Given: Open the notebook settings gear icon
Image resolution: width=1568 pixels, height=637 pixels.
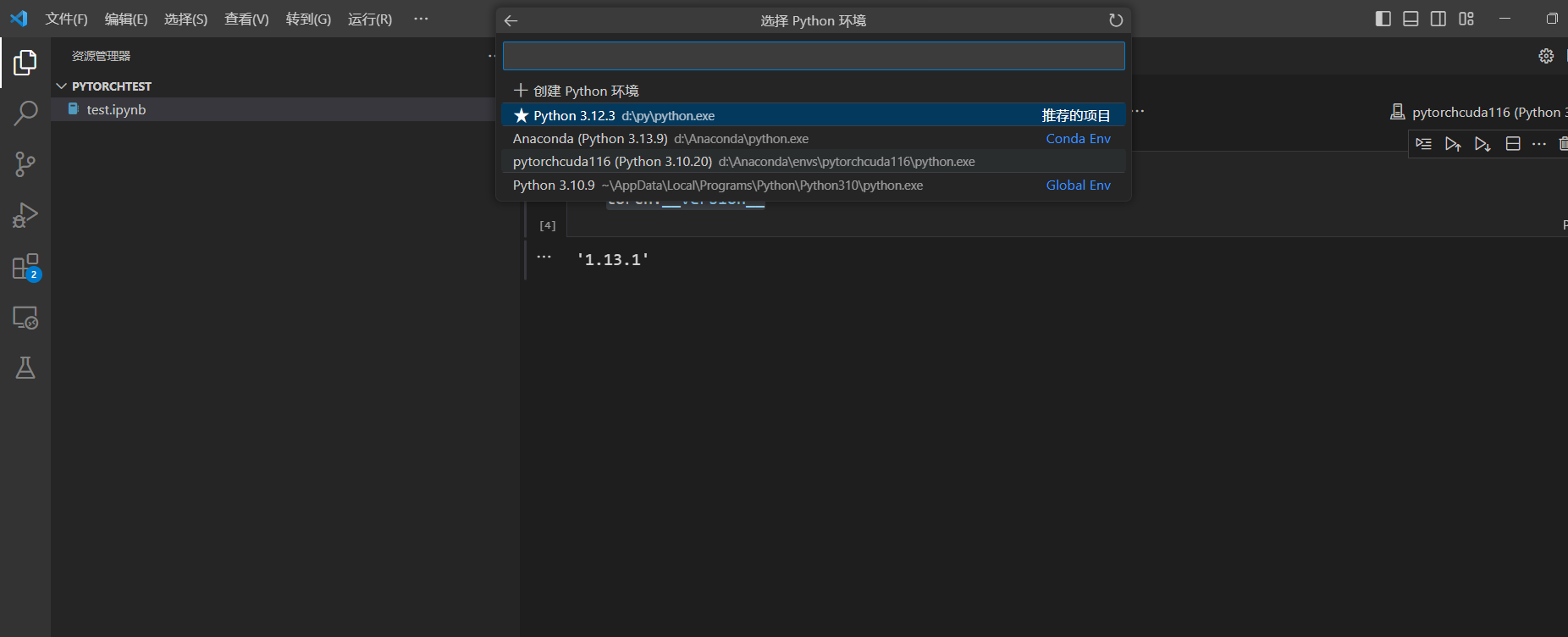Looking at the screenshot, I should click(1546, 56).
